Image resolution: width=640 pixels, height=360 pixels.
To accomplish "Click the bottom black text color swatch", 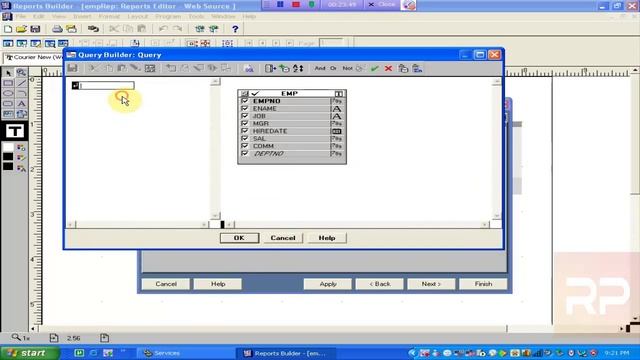I will (x=8, y=167).
